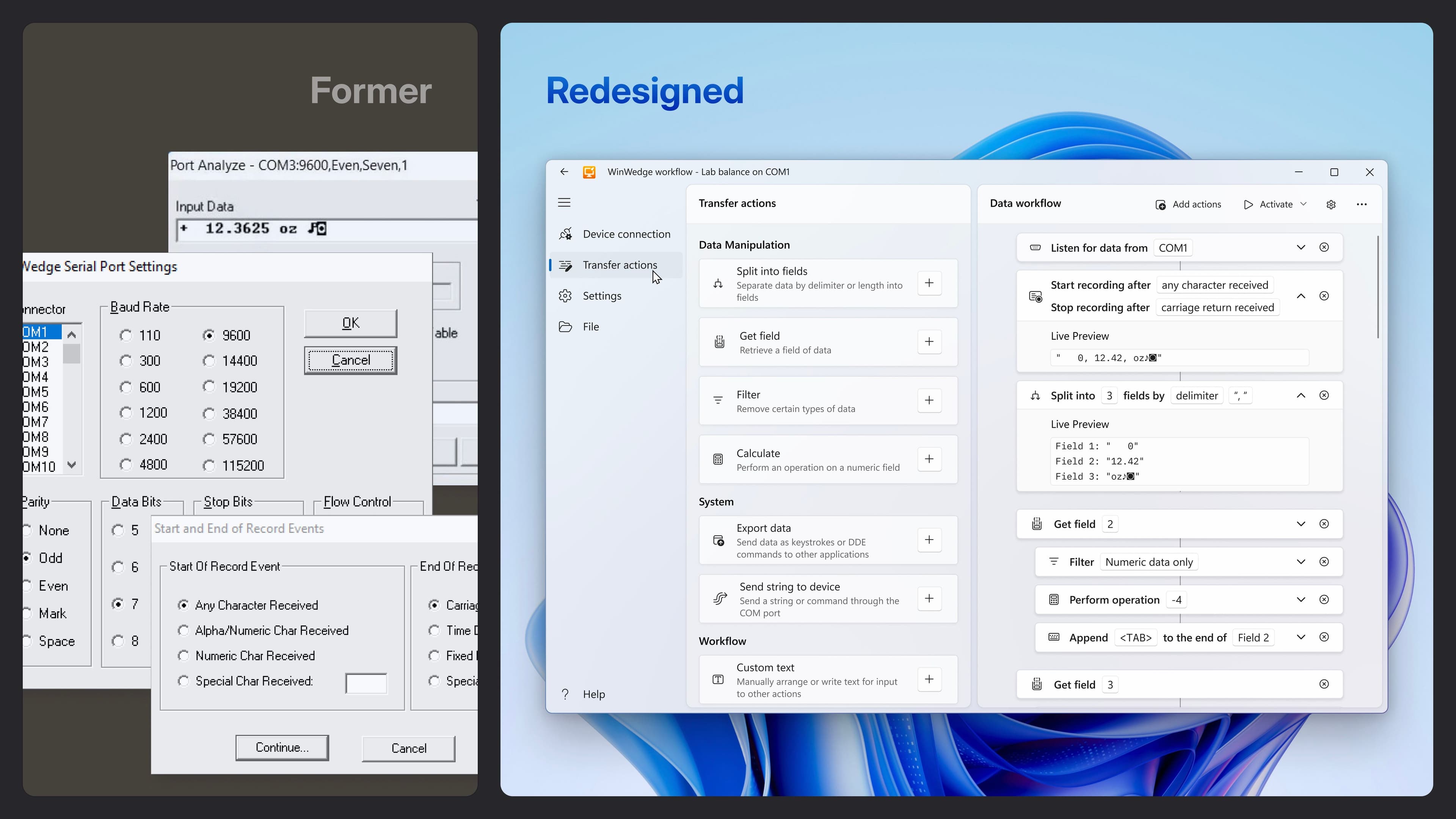
Task: Collapse the Split into fields step
Action: click(1301, 395)
